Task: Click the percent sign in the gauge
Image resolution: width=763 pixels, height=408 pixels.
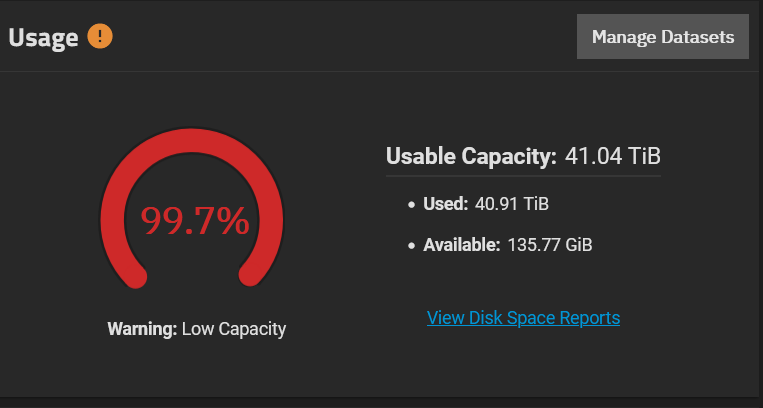Action: pyautogui.click(x=233, y=221)
